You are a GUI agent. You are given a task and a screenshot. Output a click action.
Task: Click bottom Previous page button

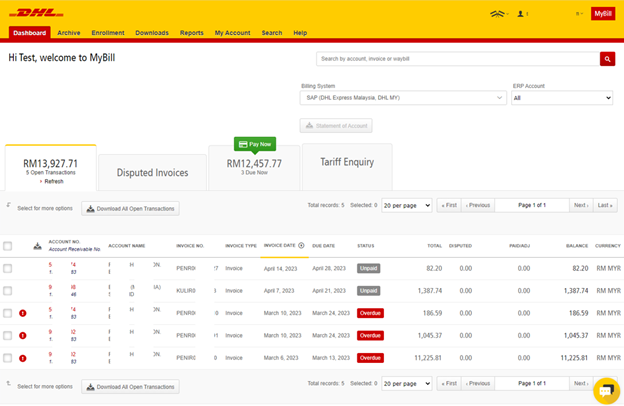pos(478,384)
